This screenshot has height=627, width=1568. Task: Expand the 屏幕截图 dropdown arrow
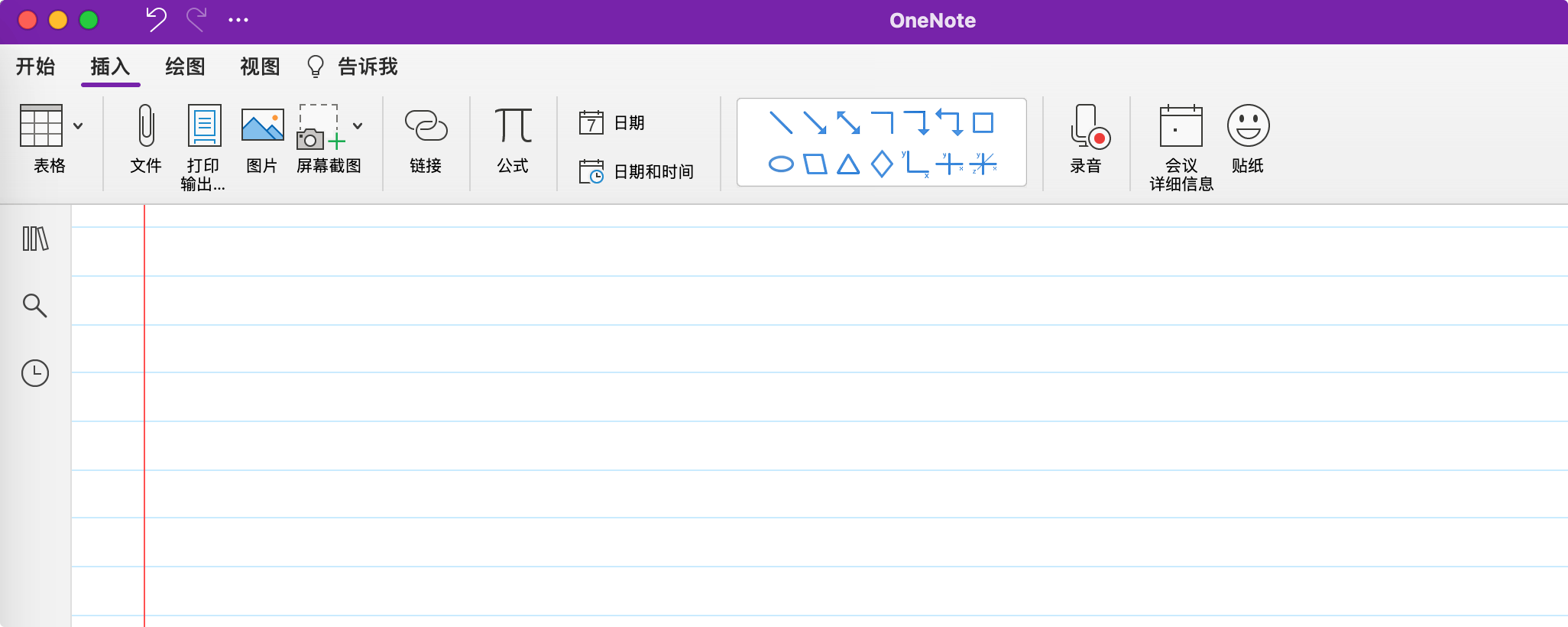click(358, 126)
